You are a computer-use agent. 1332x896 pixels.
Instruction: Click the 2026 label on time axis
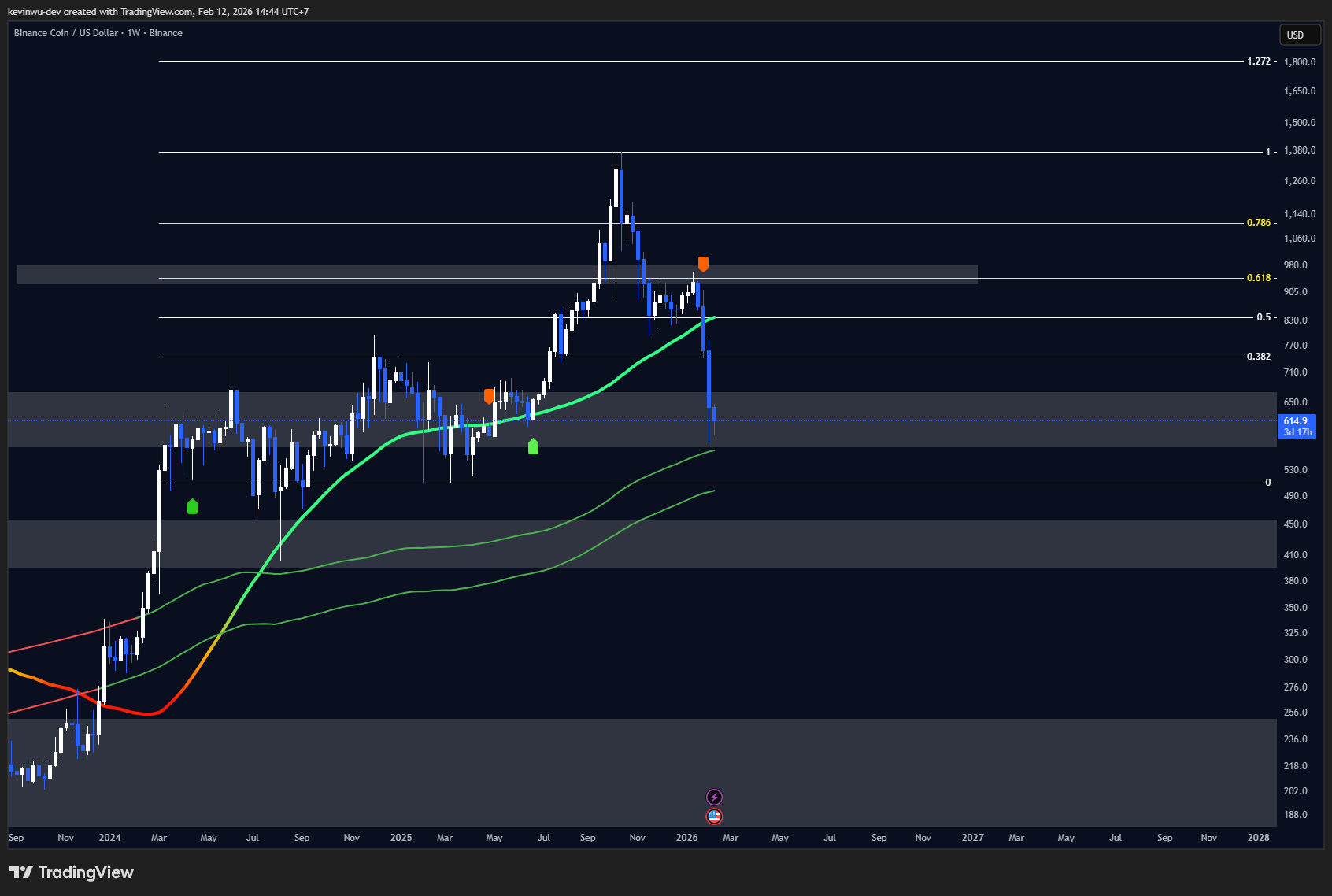(686, 838)
